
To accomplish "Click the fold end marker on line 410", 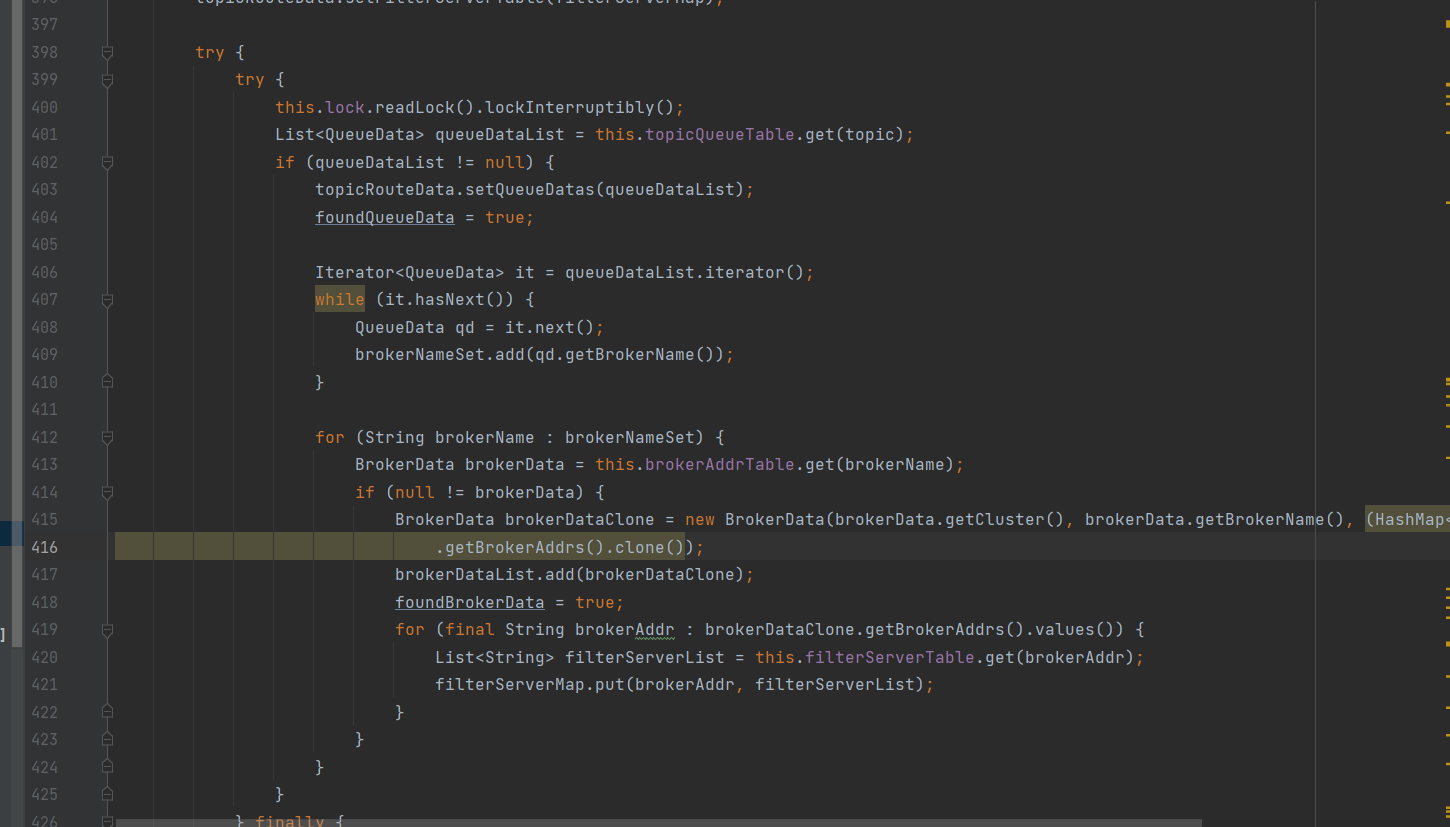I will pyautogui.click(x=107, y=382).
